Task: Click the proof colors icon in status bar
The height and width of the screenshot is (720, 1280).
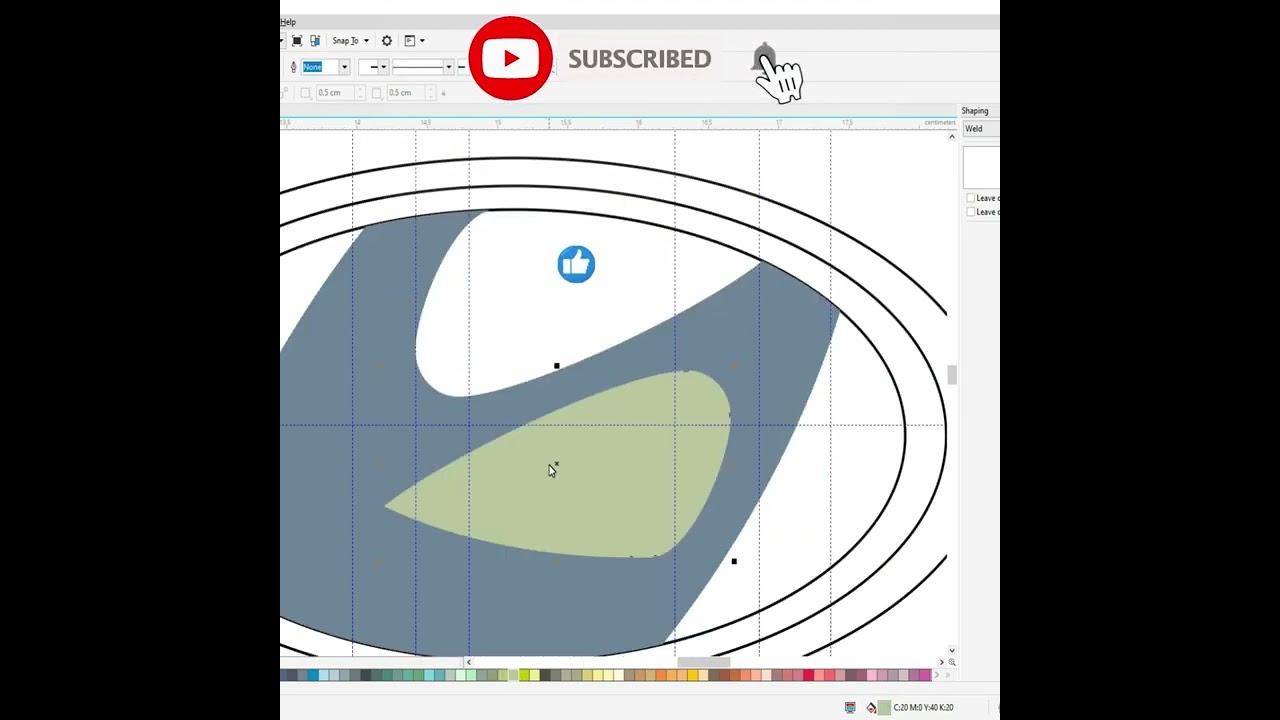Action: [850, 708]
